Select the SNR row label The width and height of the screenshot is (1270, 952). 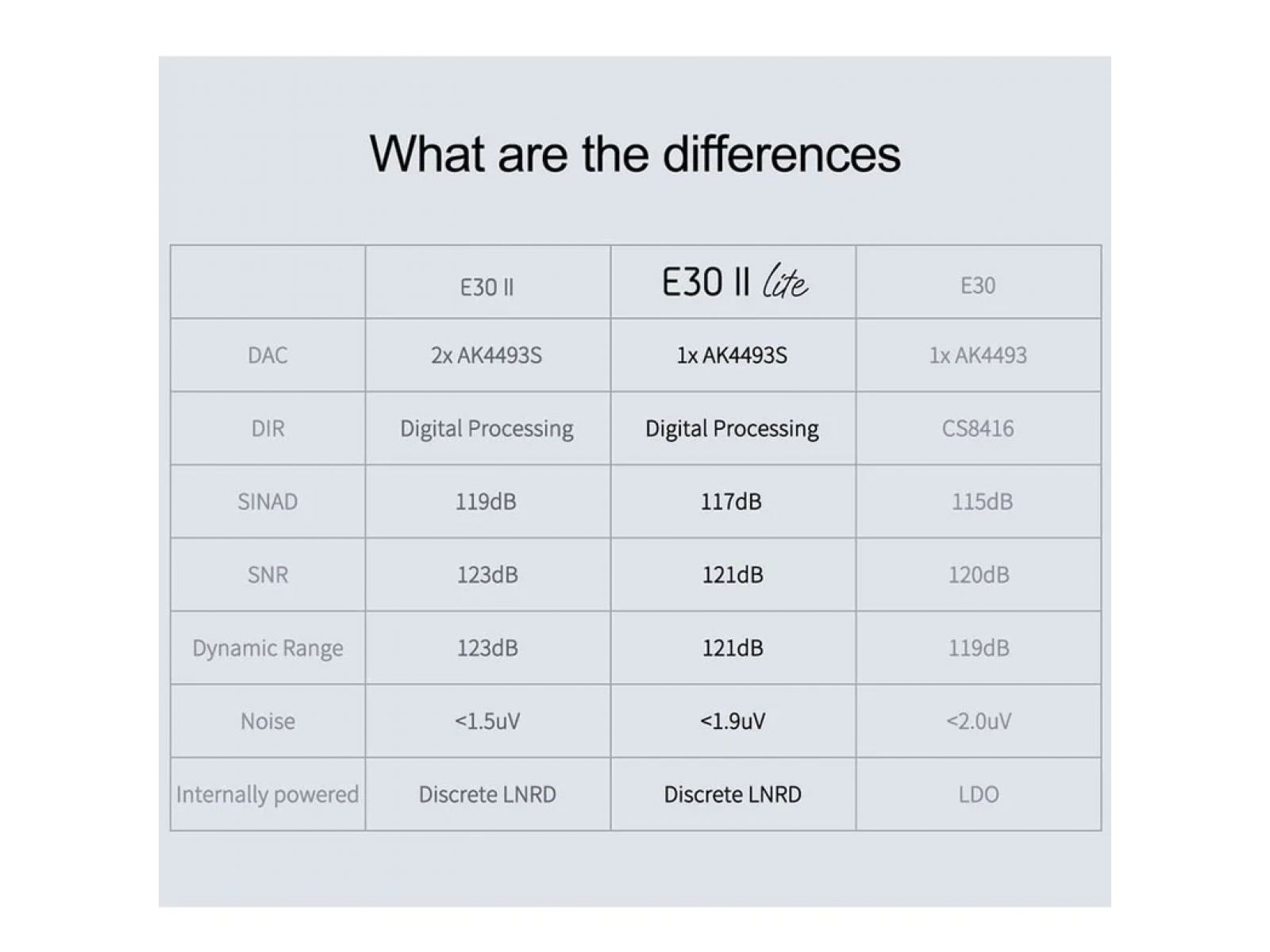pos(267,574)
